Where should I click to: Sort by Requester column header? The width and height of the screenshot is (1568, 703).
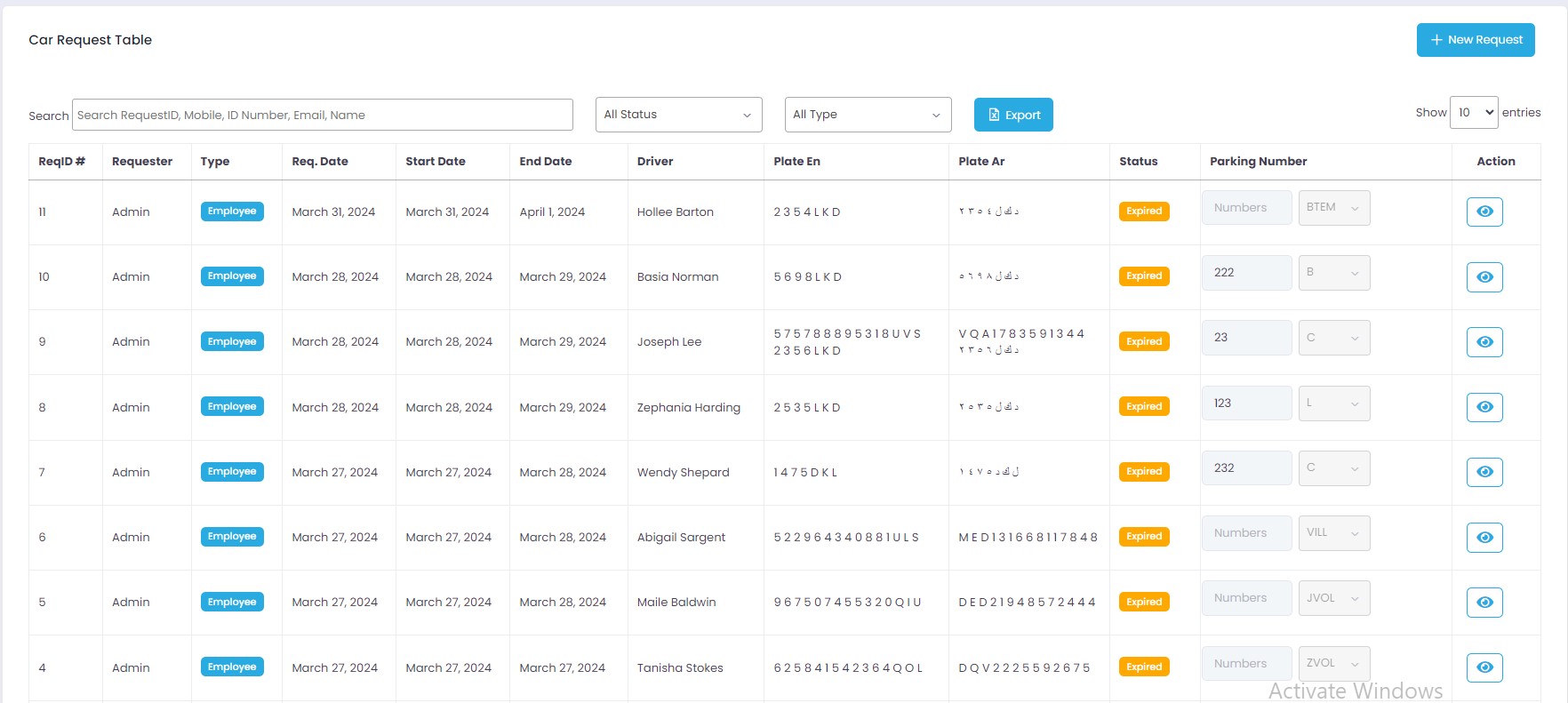[142, 162]
